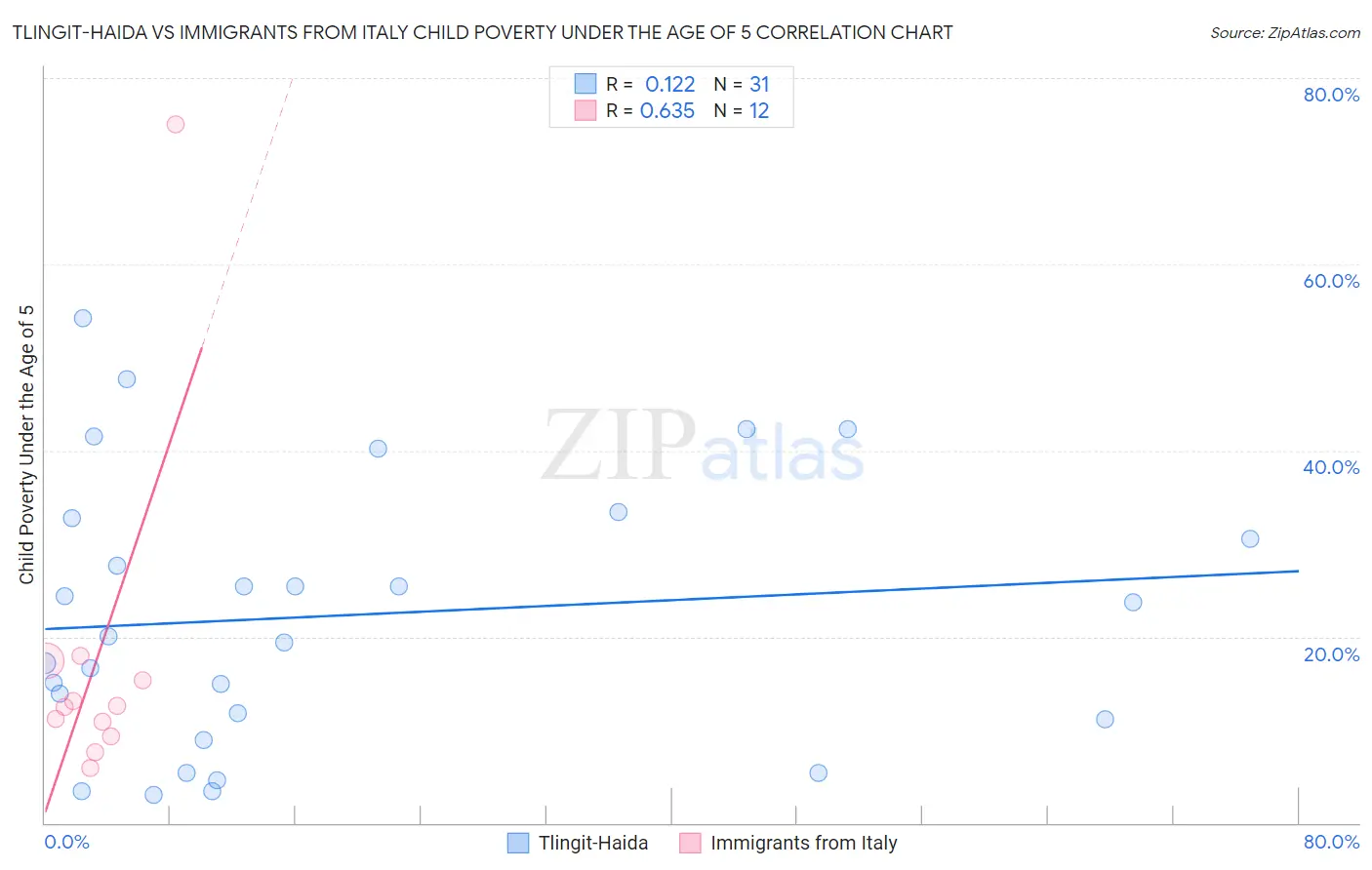
Task: Click the N value 12 in legend
Action: click(759, 110)
